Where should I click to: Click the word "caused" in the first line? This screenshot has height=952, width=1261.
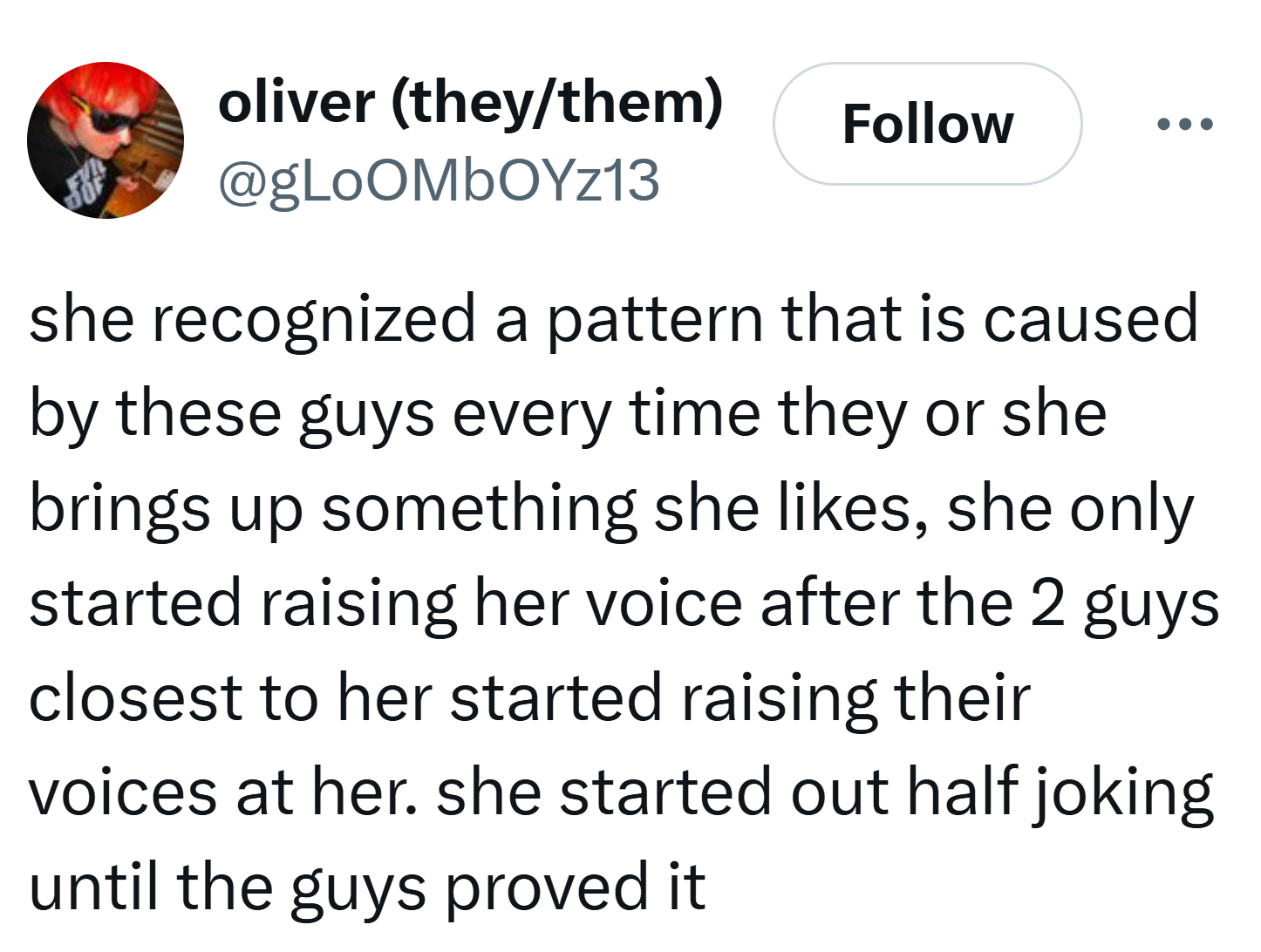tap(1090, 319)
